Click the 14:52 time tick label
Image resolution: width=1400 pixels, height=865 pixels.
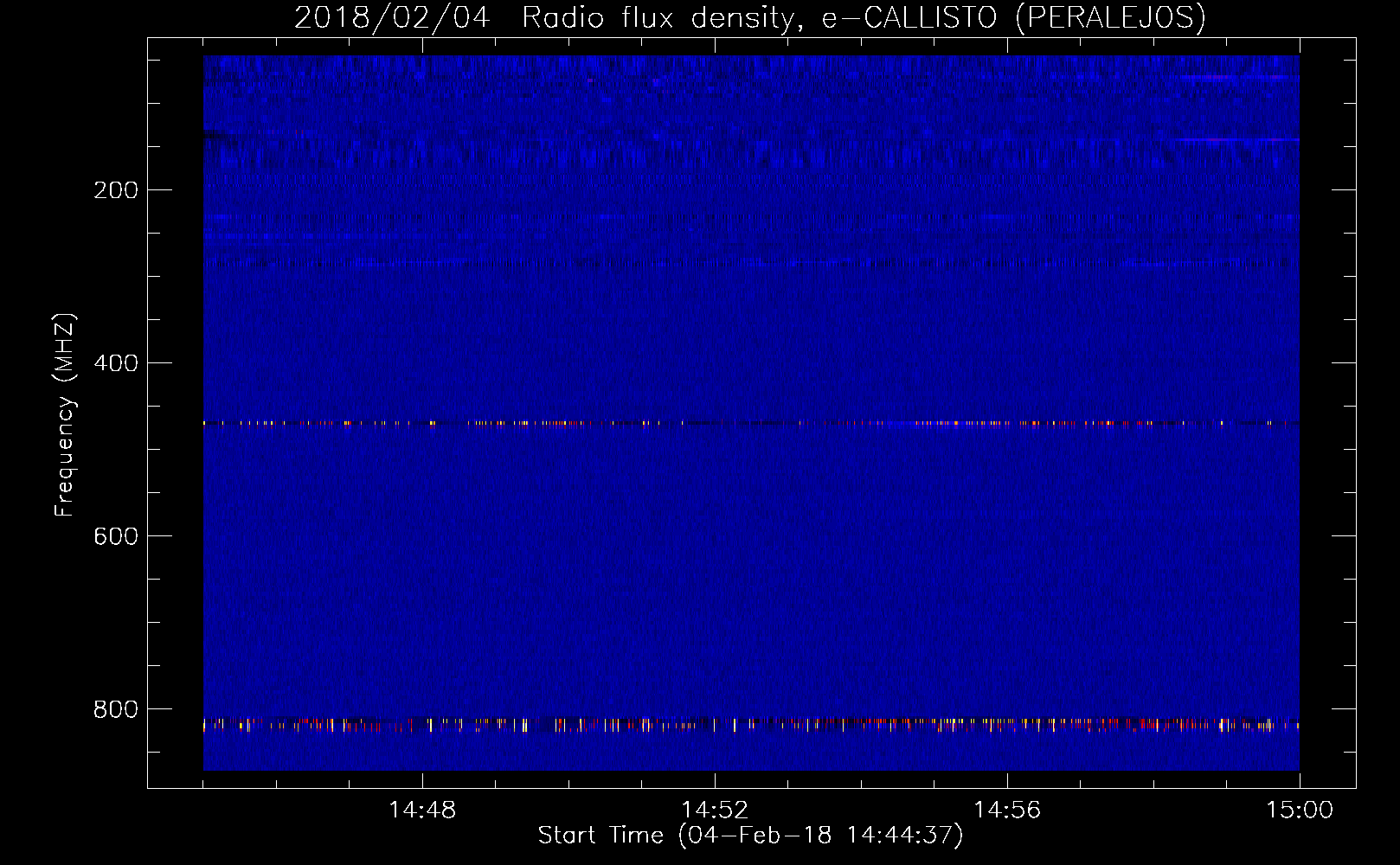(715, 810)
